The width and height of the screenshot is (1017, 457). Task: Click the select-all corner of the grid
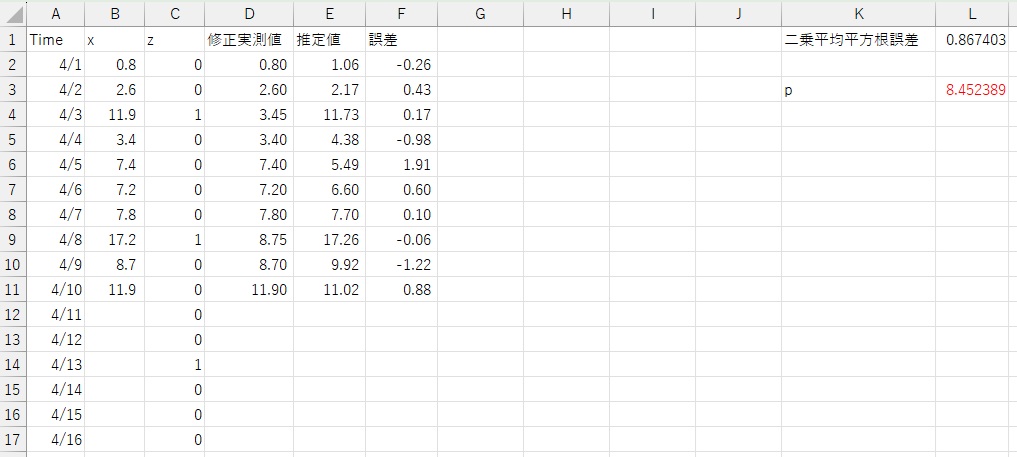pos(12,13)
